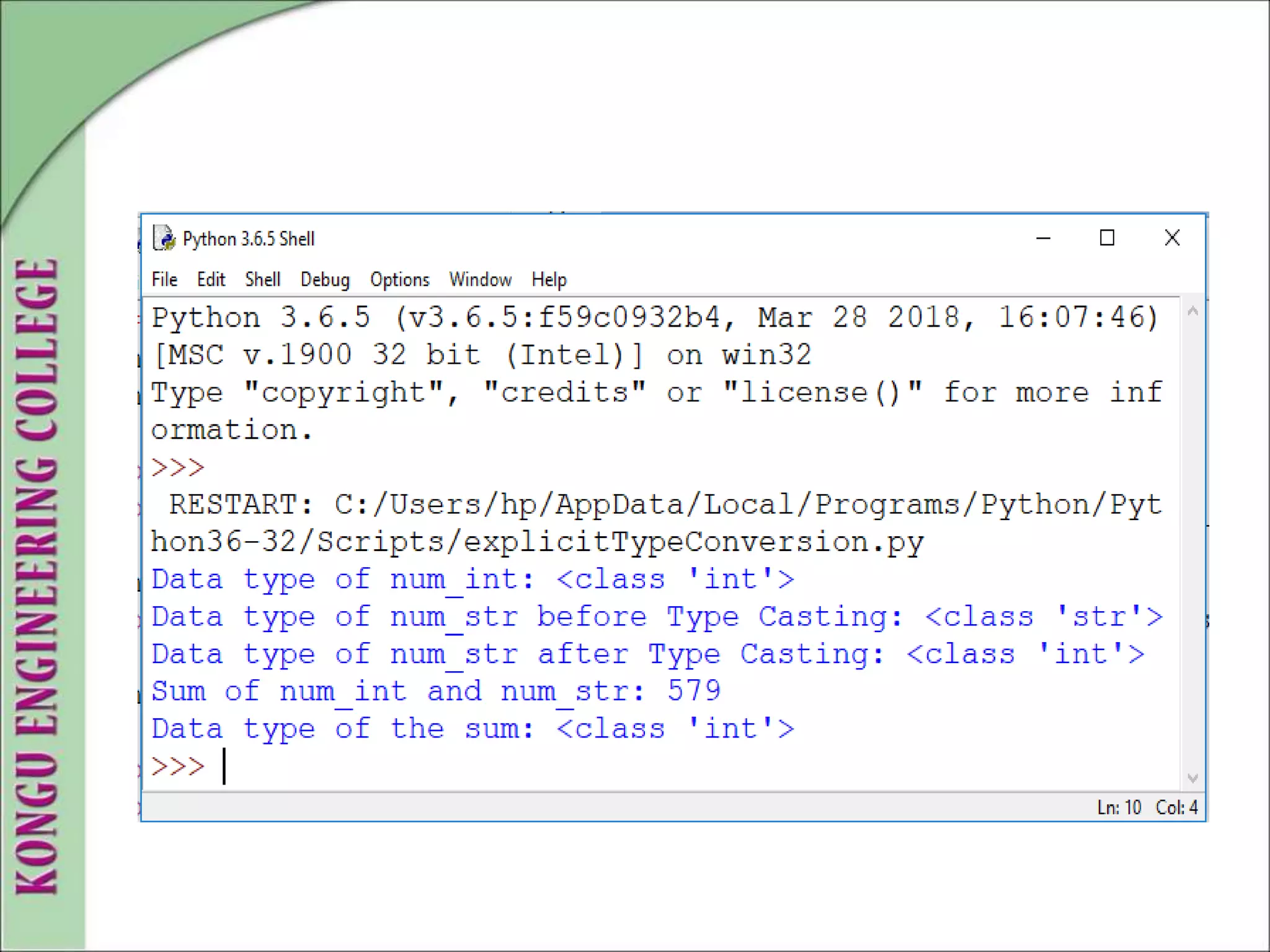
Task: Open the Shell menu
Action: click(x=262, y=280)
